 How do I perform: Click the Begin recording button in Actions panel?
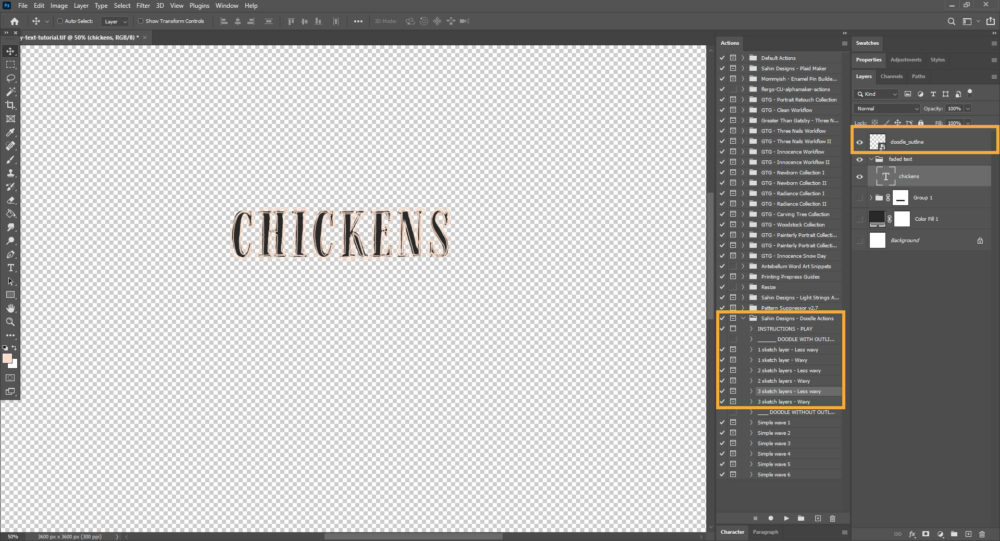(x=770, y=518)
